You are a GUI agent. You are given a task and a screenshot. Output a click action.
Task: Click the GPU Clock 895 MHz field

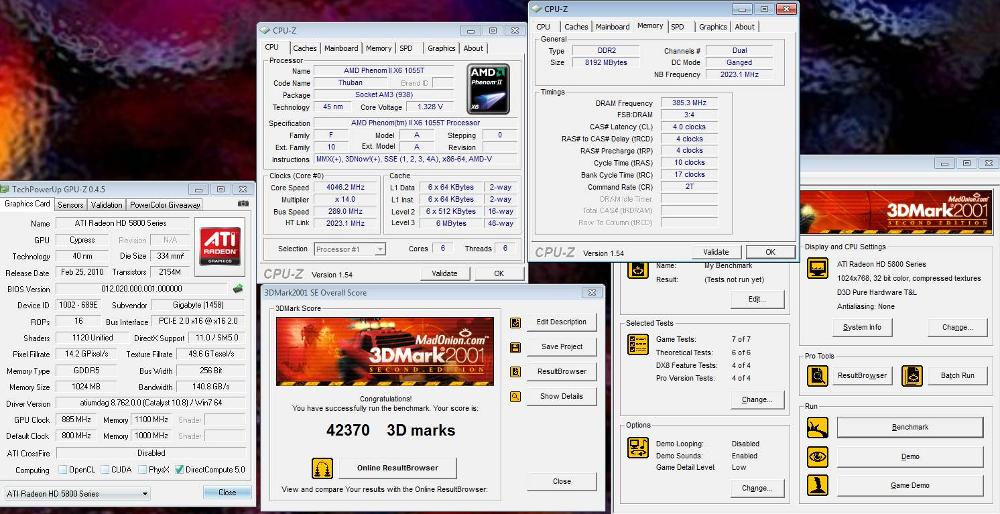tap(76, 420)
